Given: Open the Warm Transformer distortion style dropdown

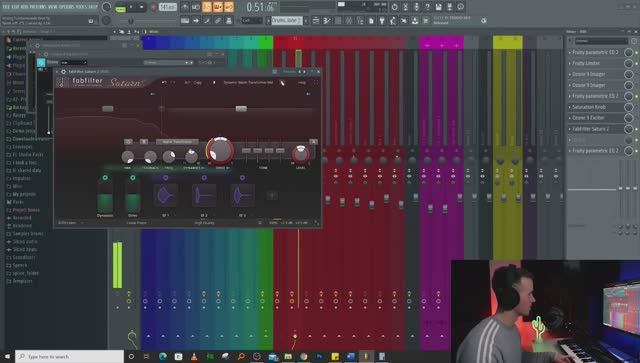Looking at the screenshot, I should coord(177,142).
